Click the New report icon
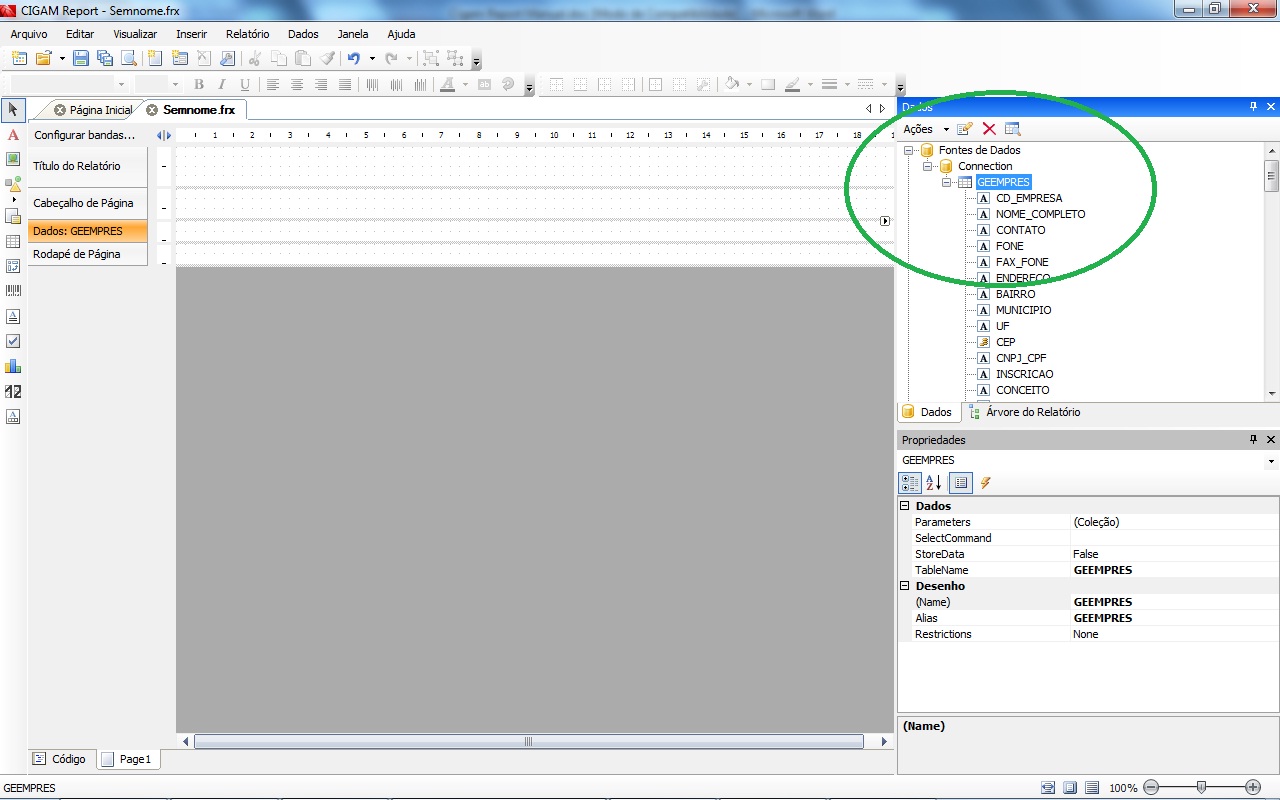The width and height of the screenshot is (1280, 800). click(x=19, y=59)
